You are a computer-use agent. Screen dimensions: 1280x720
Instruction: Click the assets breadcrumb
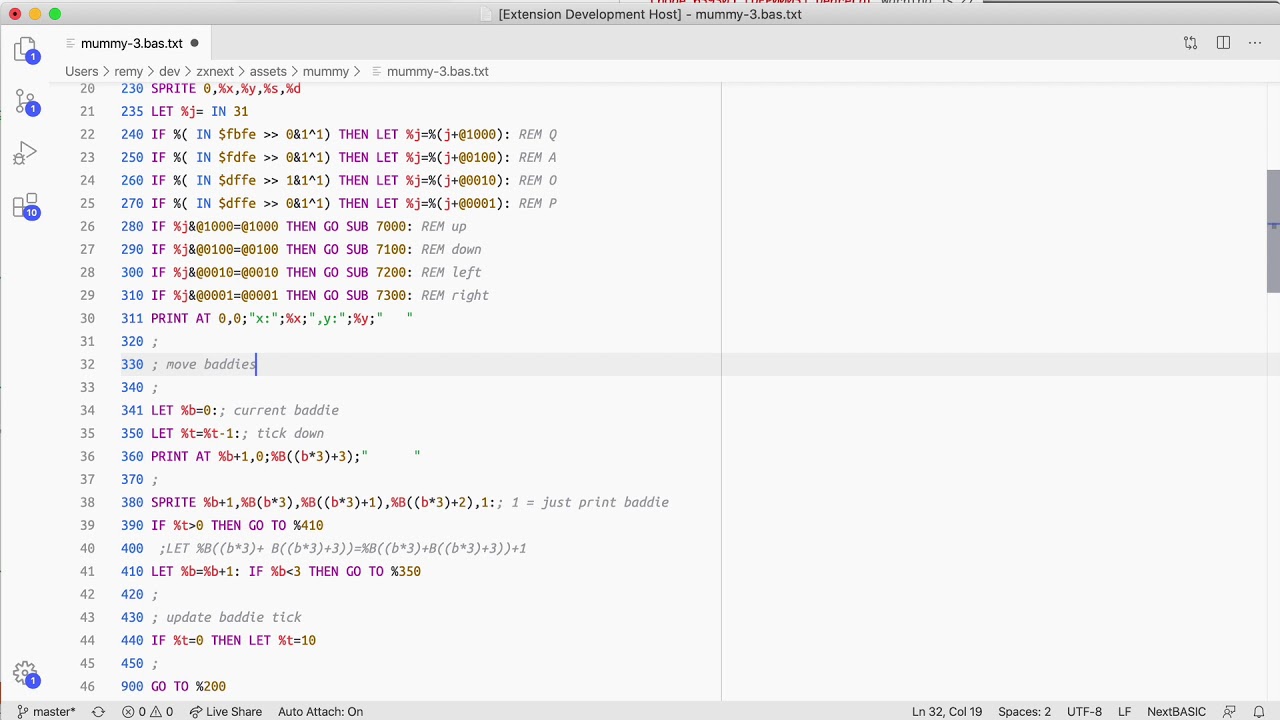pos(268,71)
